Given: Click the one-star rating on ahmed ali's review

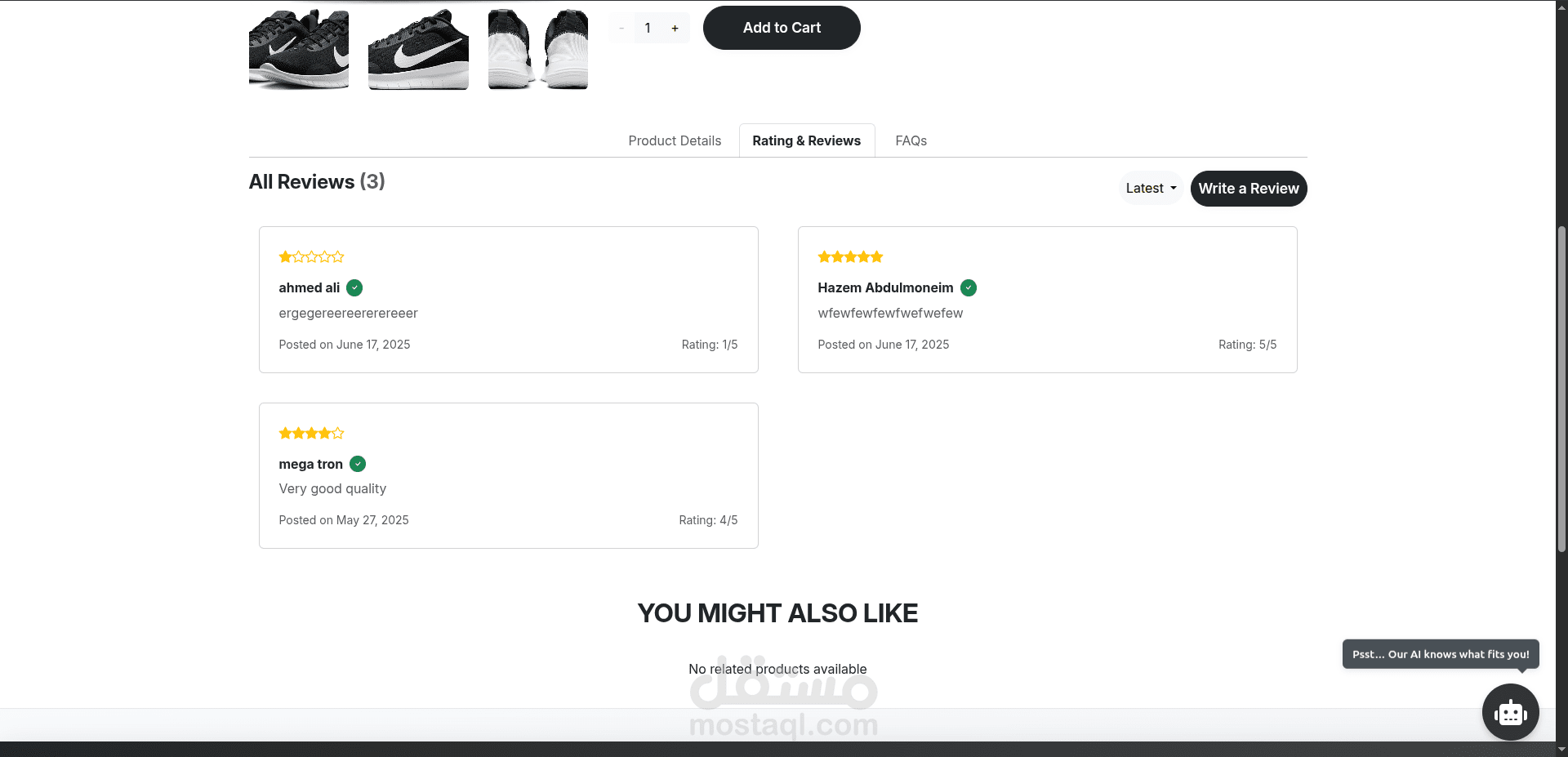Looking at the screenshot, I should [311, 257].
